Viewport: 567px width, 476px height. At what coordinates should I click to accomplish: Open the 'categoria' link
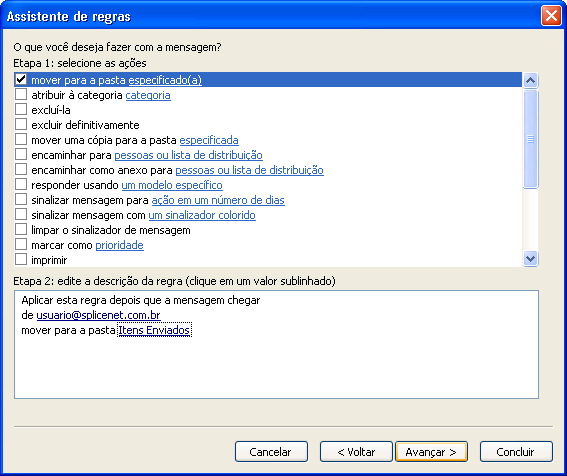click(148, 95)
